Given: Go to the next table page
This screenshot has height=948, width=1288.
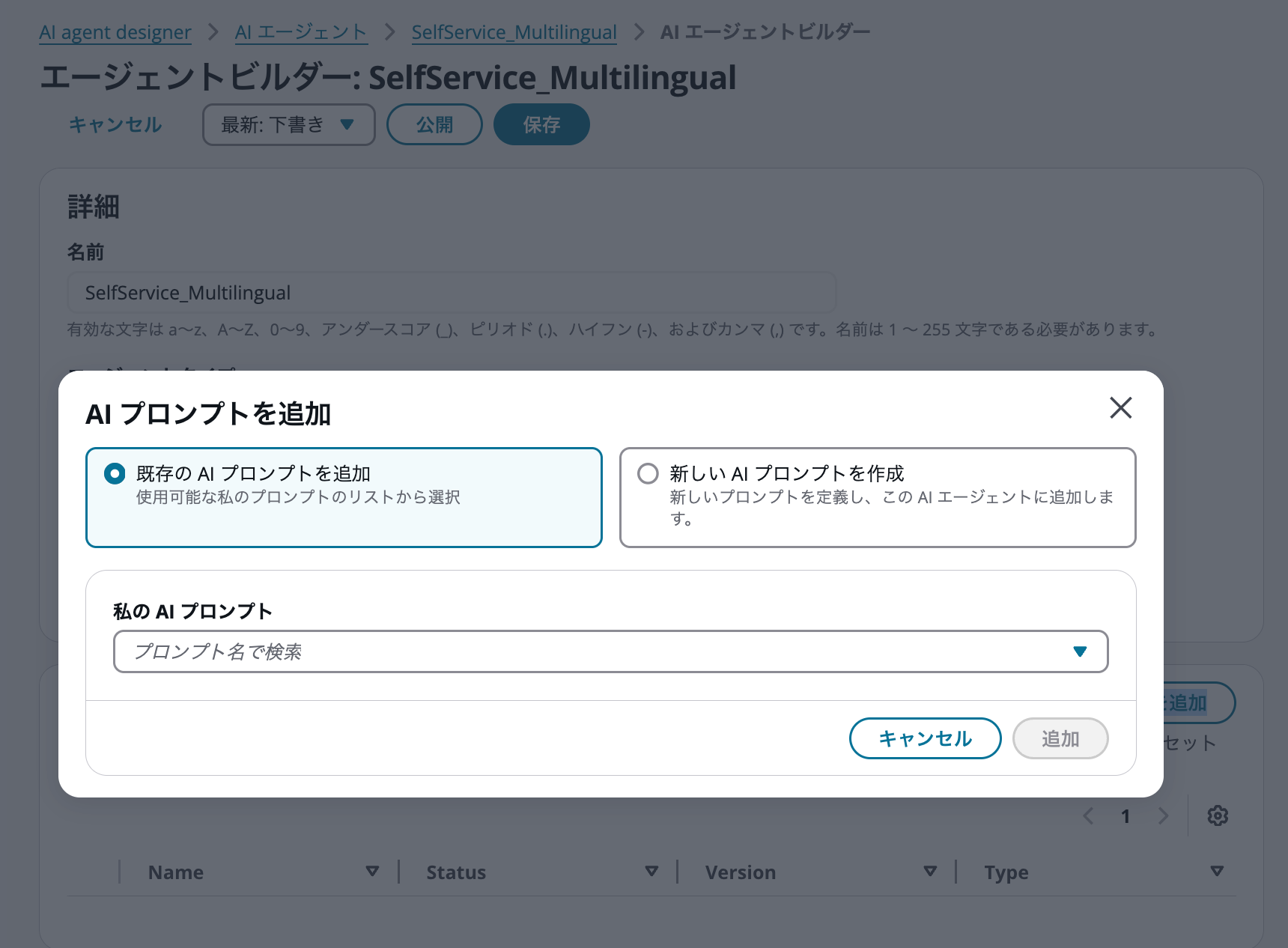Looking at the screenshot, I should pos(1163,816).
